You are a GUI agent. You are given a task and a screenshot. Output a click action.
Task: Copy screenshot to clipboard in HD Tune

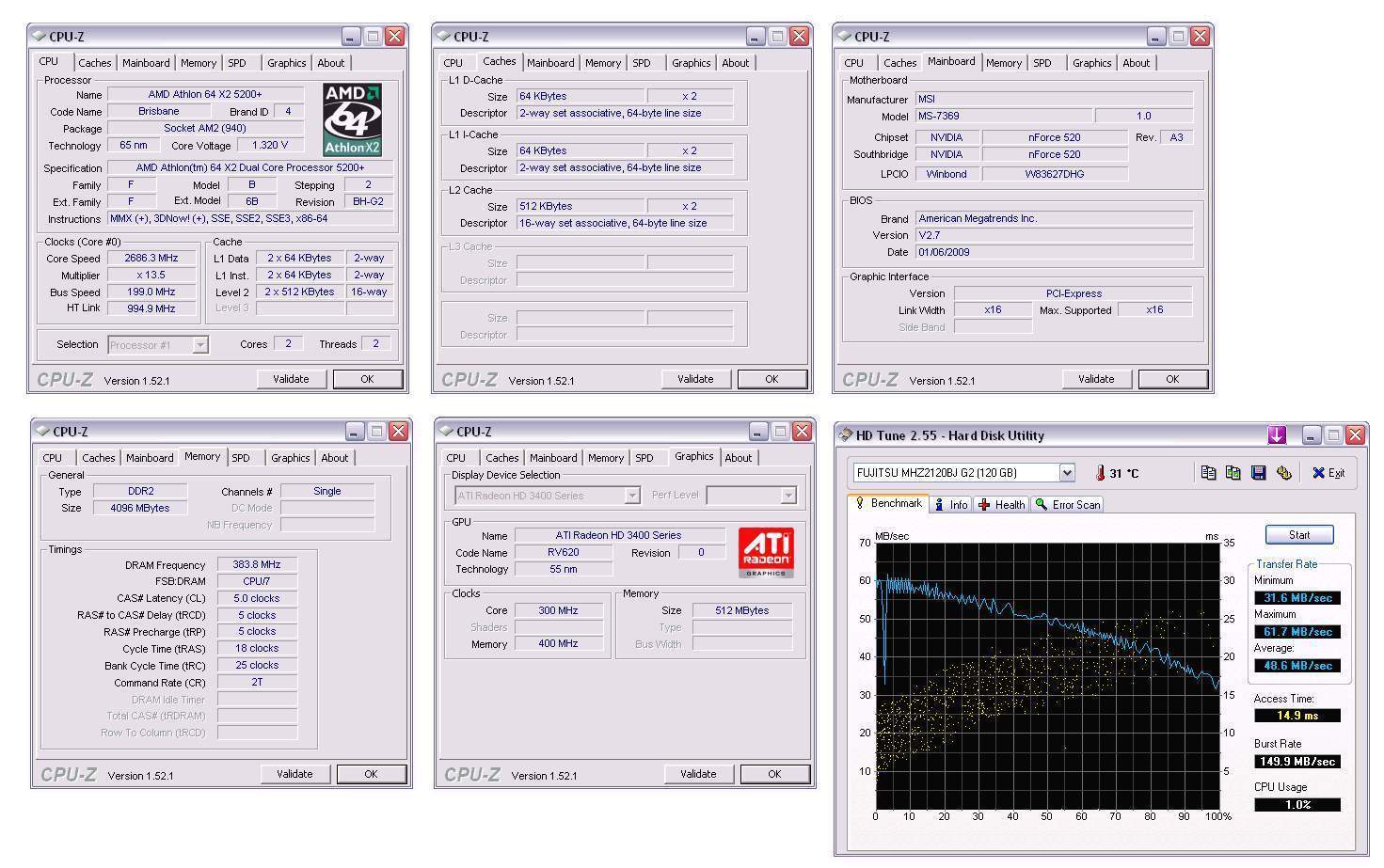(x=1233, y=473)
